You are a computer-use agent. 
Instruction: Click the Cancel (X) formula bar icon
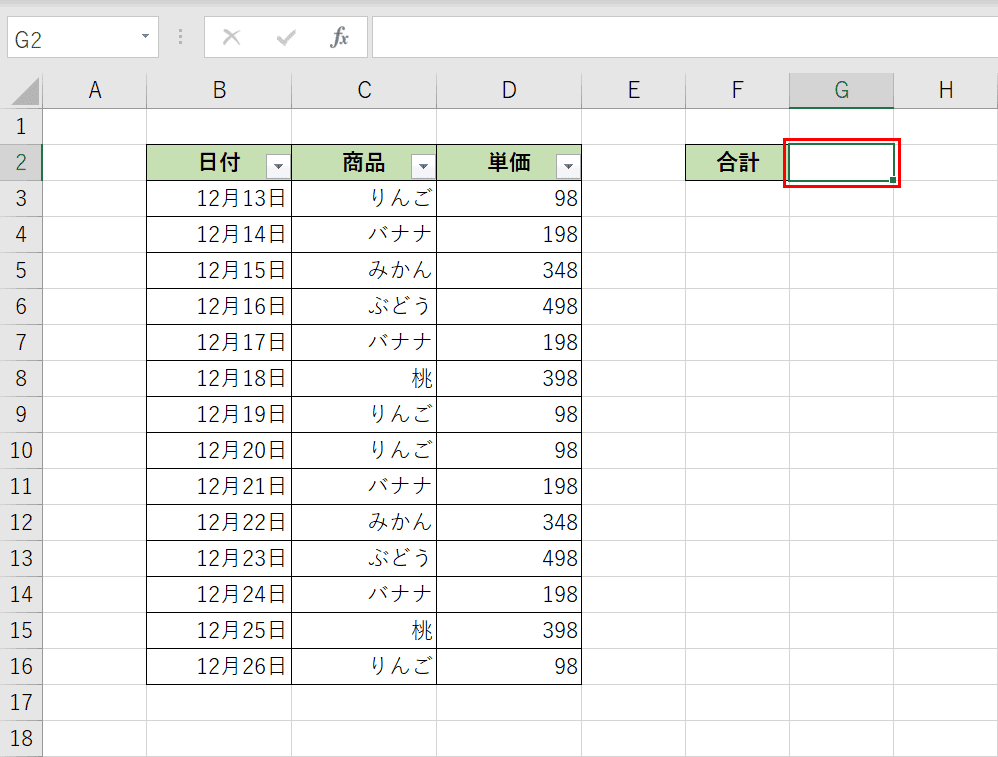[x=232, y=38]
